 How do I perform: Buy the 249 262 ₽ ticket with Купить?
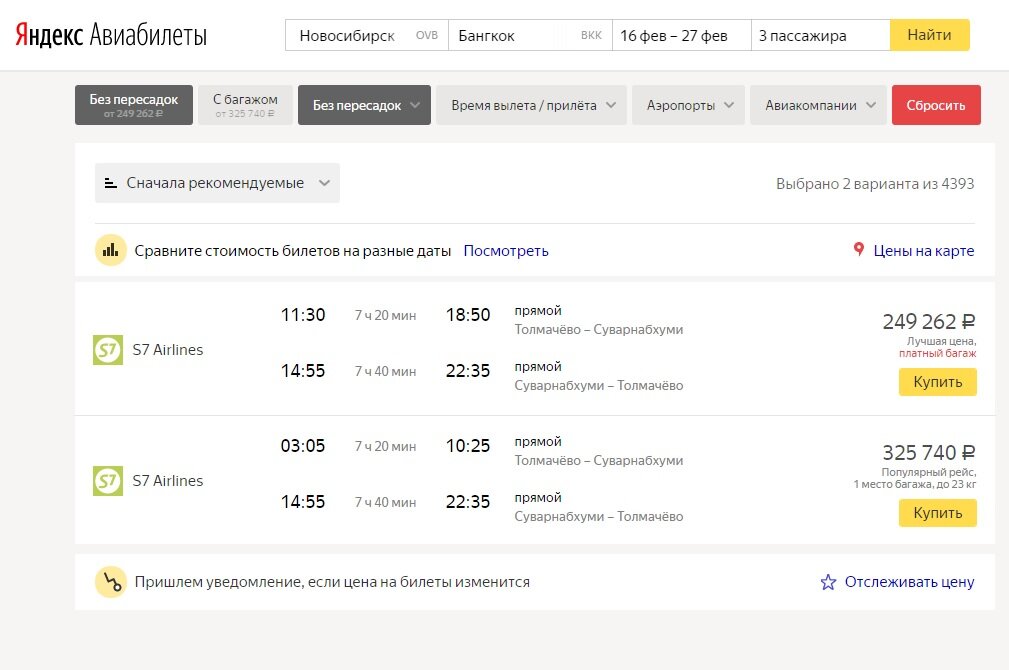938,382
